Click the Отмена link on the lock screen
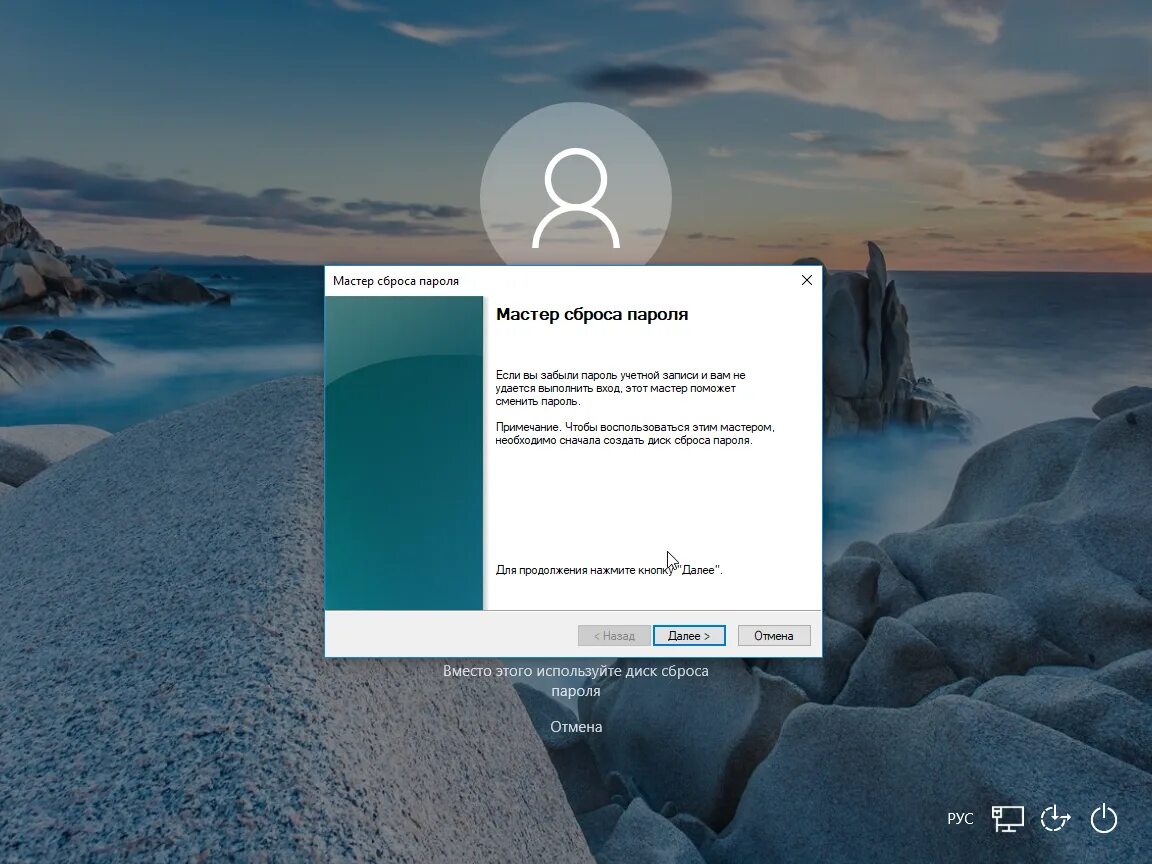The height and width of the screenshot is (864, 1152). coord(576,727)
